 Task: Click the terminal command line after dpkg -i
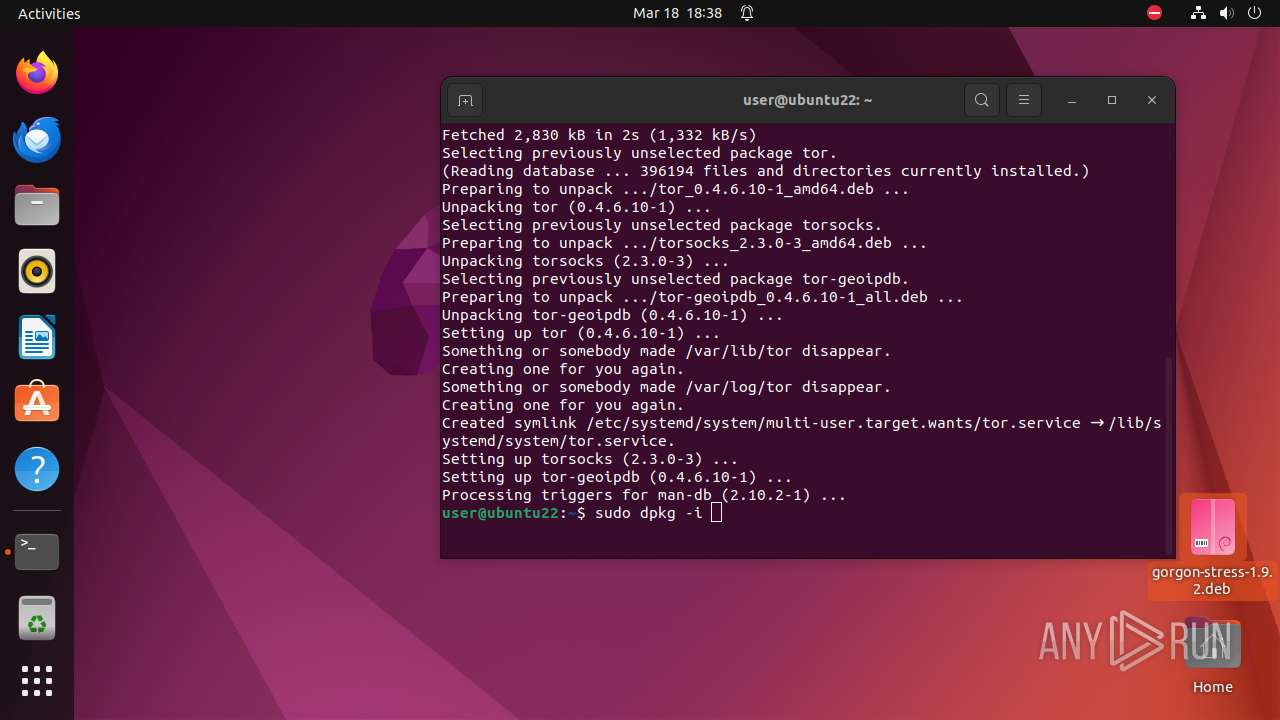[716, 513]
